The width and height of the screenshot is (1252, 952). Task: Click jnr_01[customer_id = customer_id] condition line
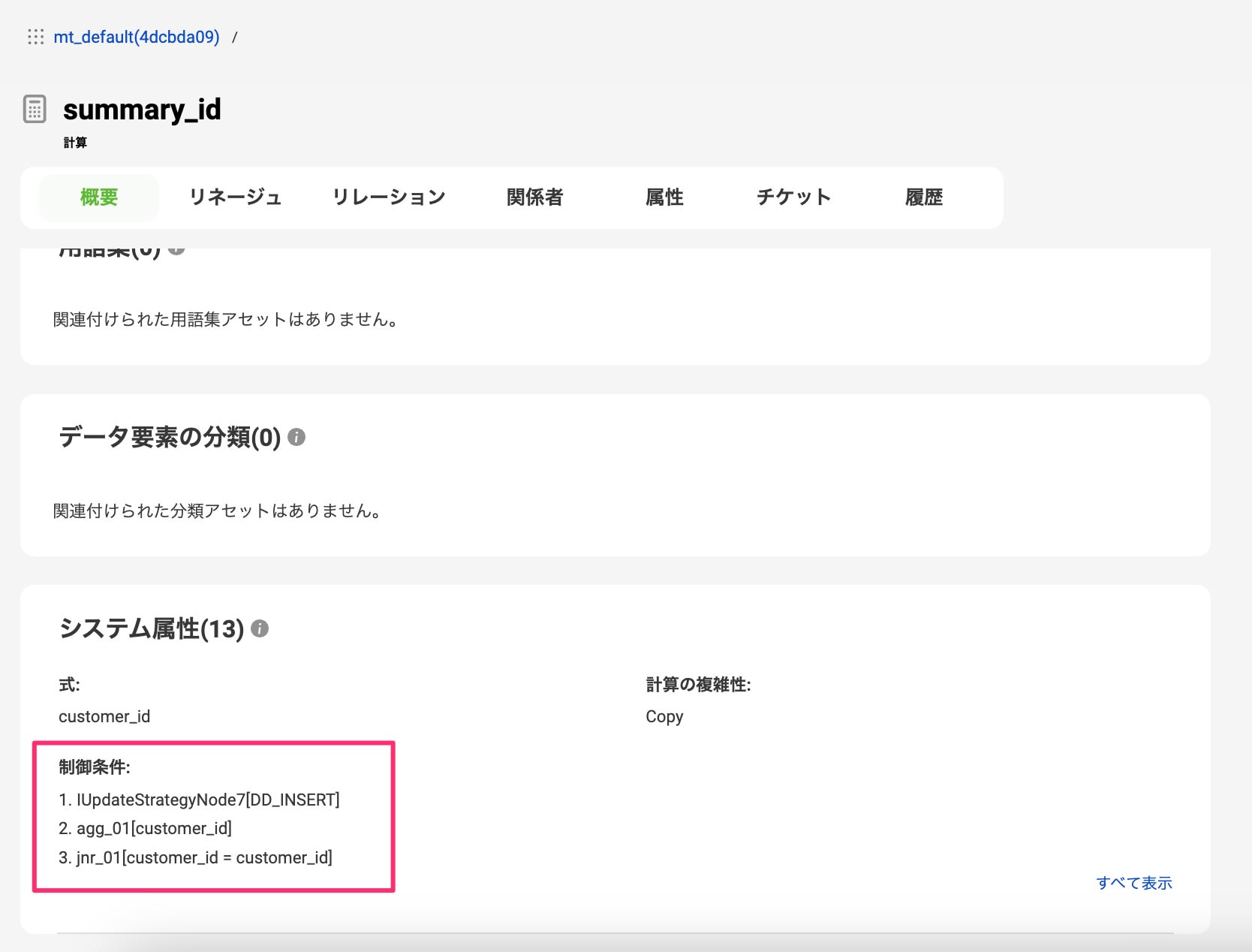click(195, 857)
